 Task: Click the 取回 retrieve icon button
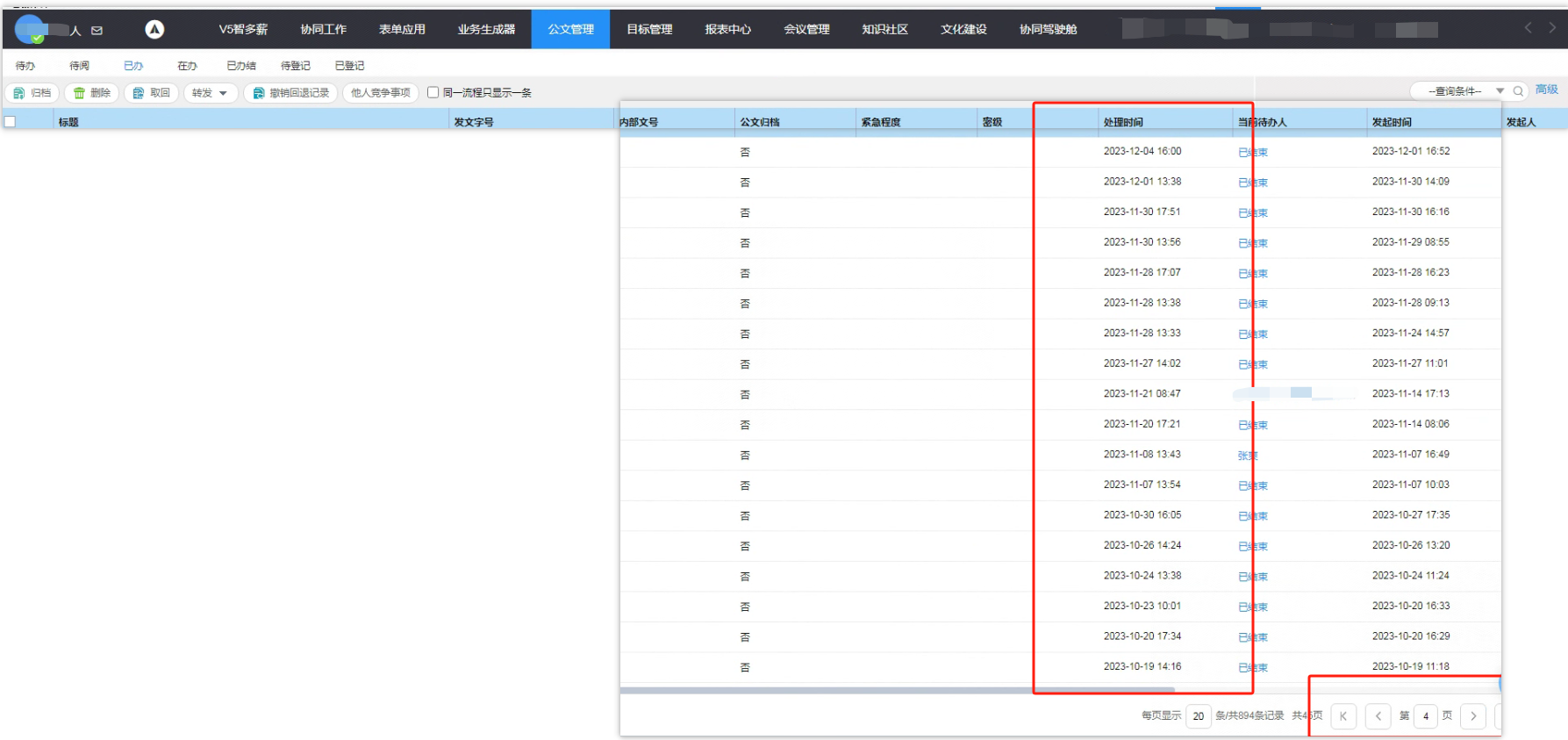tap(139, 93)
